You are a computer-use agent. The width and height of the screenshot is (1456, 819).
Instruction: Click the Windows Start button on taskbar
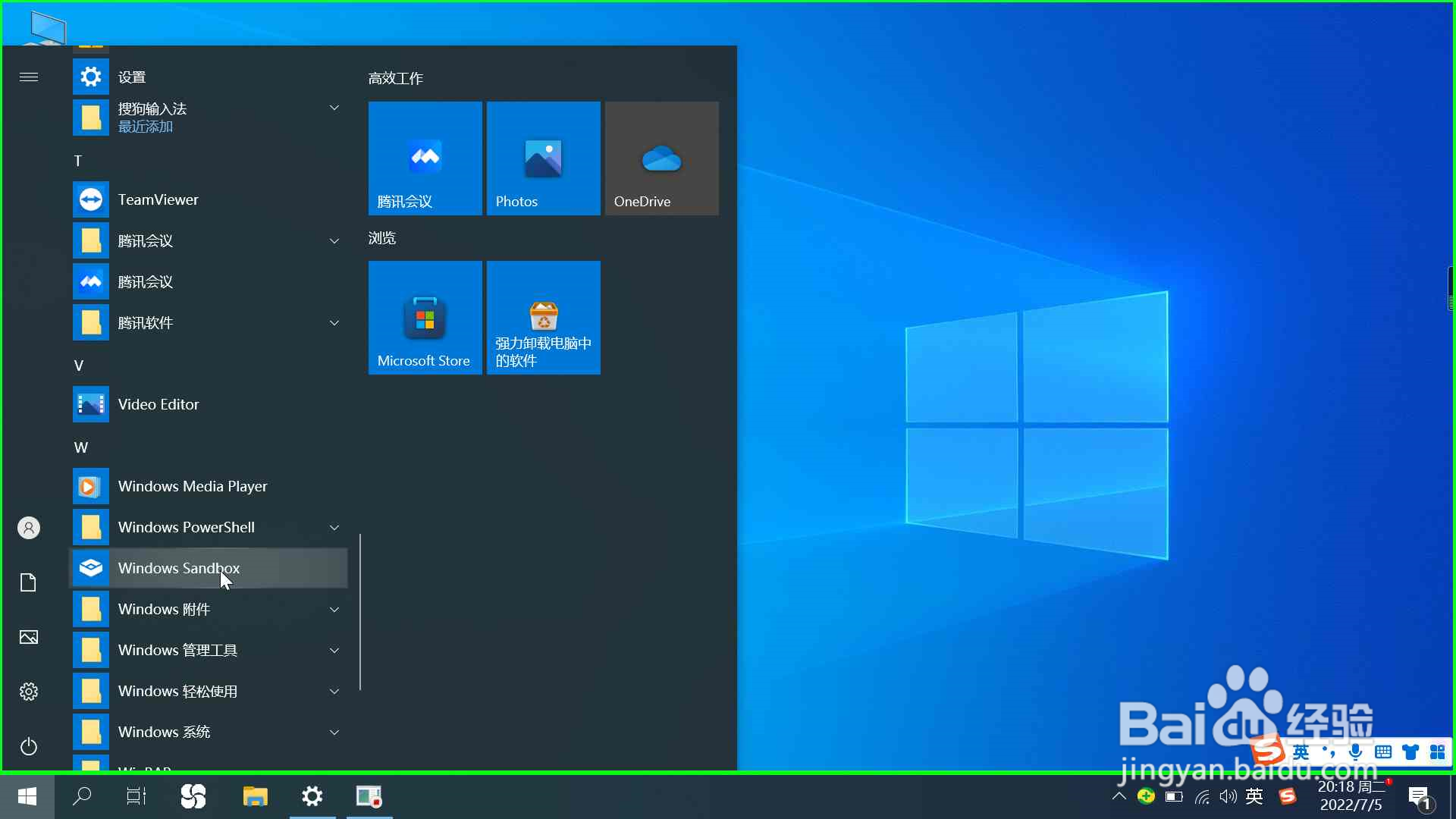(x=27, y=796)
